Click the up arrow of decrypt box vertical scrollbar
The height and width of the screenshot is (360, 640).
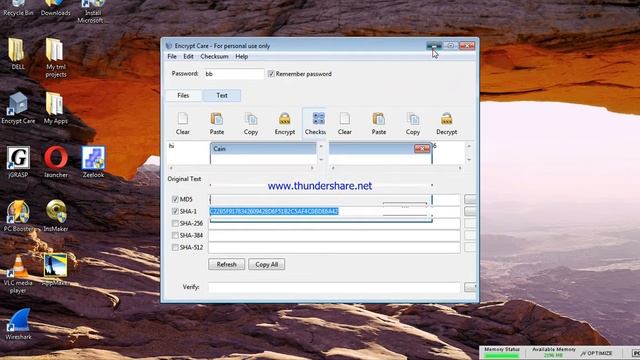tap(469, 146)
